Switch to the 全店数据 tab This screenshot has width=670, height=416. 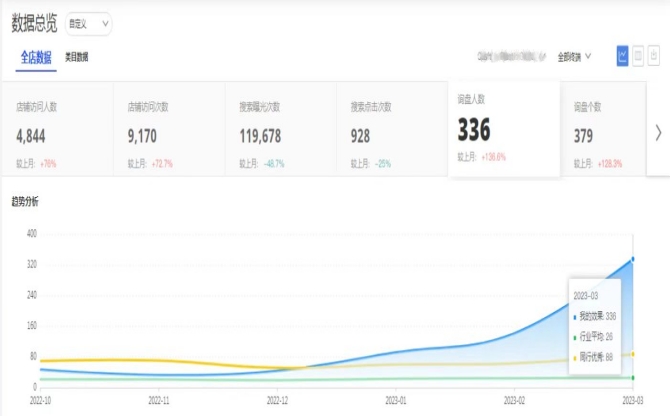click(36, 58)
